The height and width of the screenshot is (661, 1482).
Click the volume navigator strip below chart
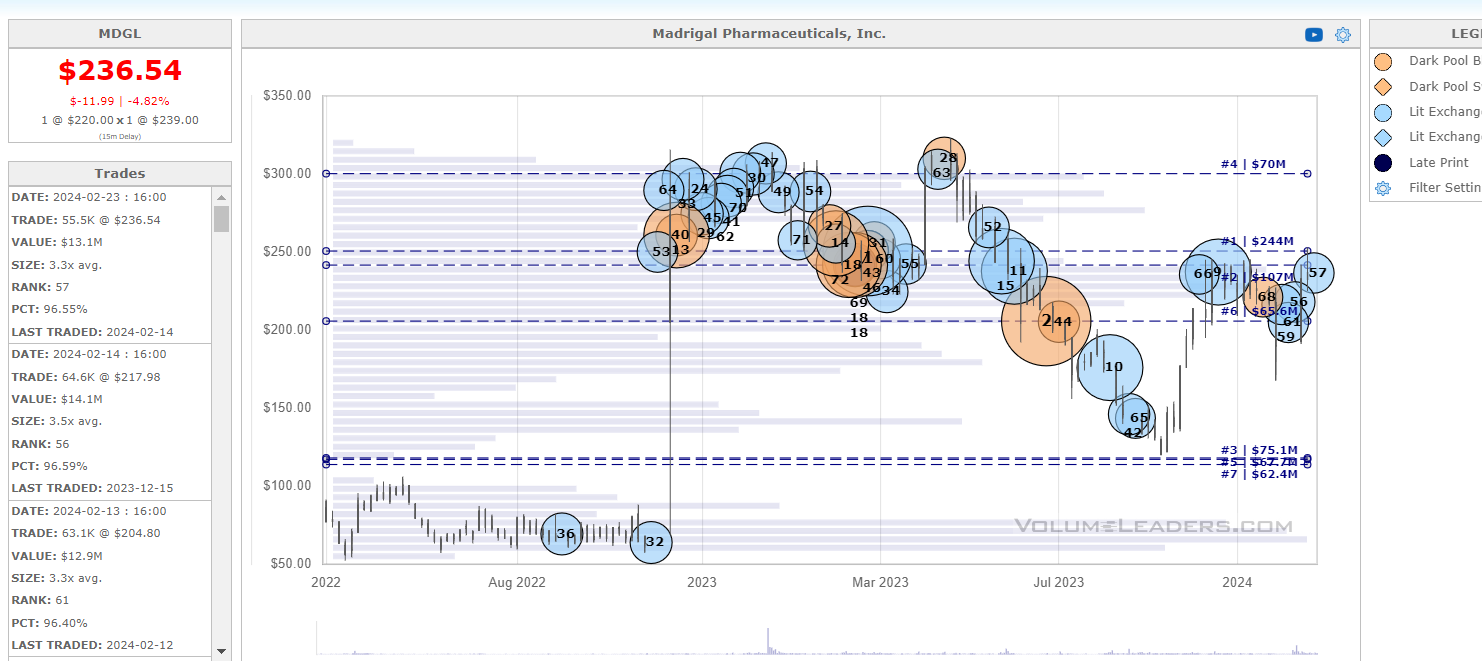coord(816,638)
